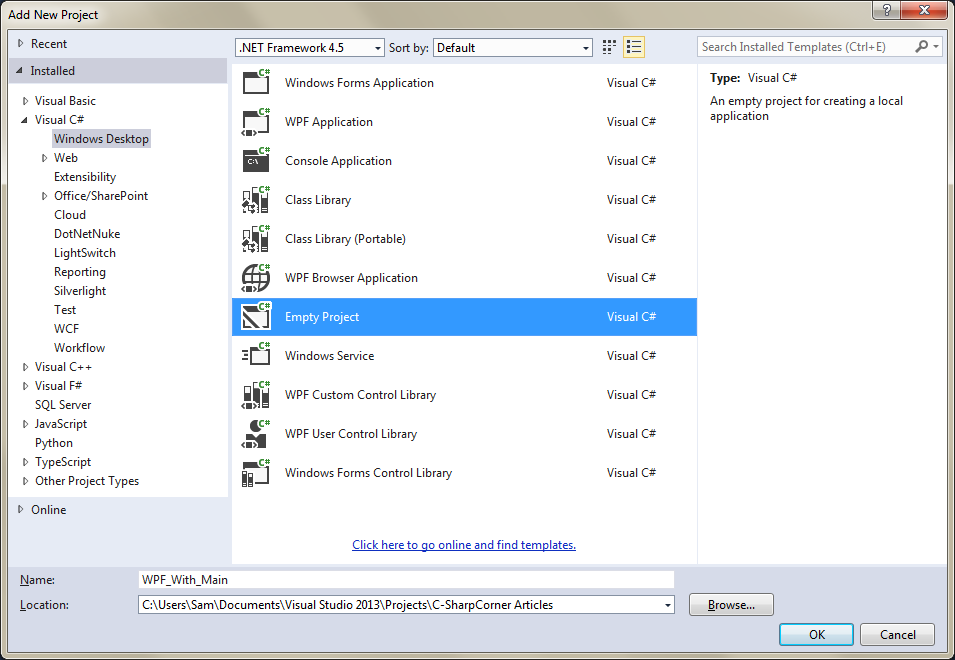955x660 pixels.
Task: Close the Add New Project dialog
Action: pyautogui.click(x=924, y=10)
